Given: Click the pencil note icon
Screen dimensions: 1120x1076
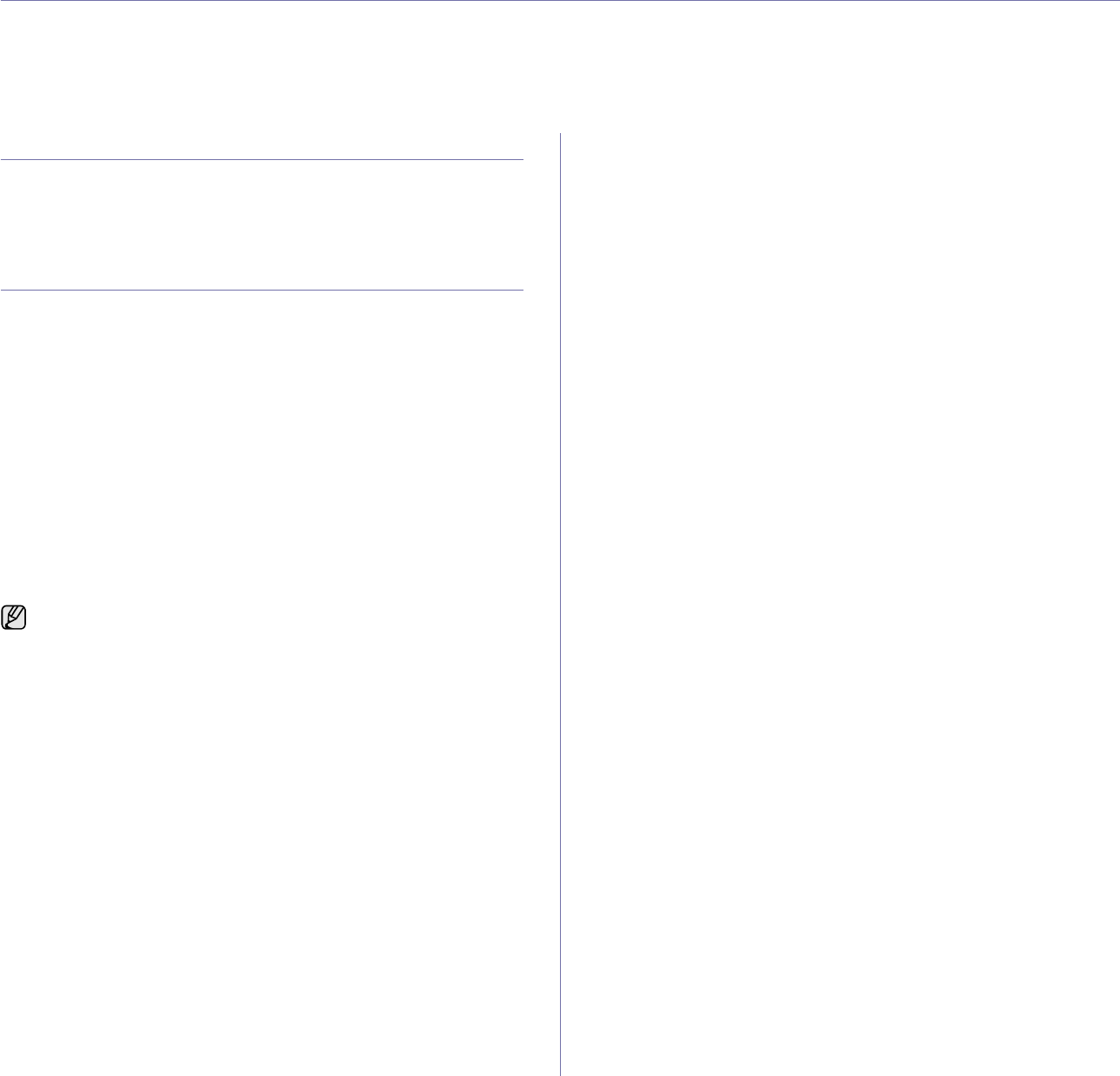Looking at the screenshot, I should (x=15, y=618).
